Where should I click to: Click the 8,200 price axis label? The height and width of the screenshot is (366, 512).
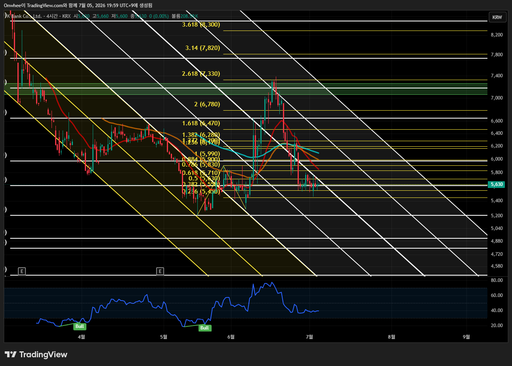point(497,35)
